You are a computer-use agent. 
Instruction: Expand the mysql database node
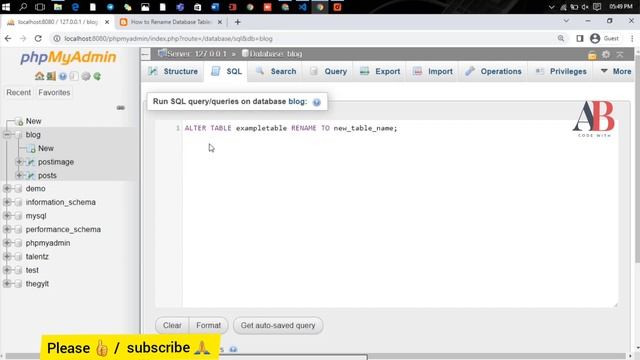coord(7,216)
